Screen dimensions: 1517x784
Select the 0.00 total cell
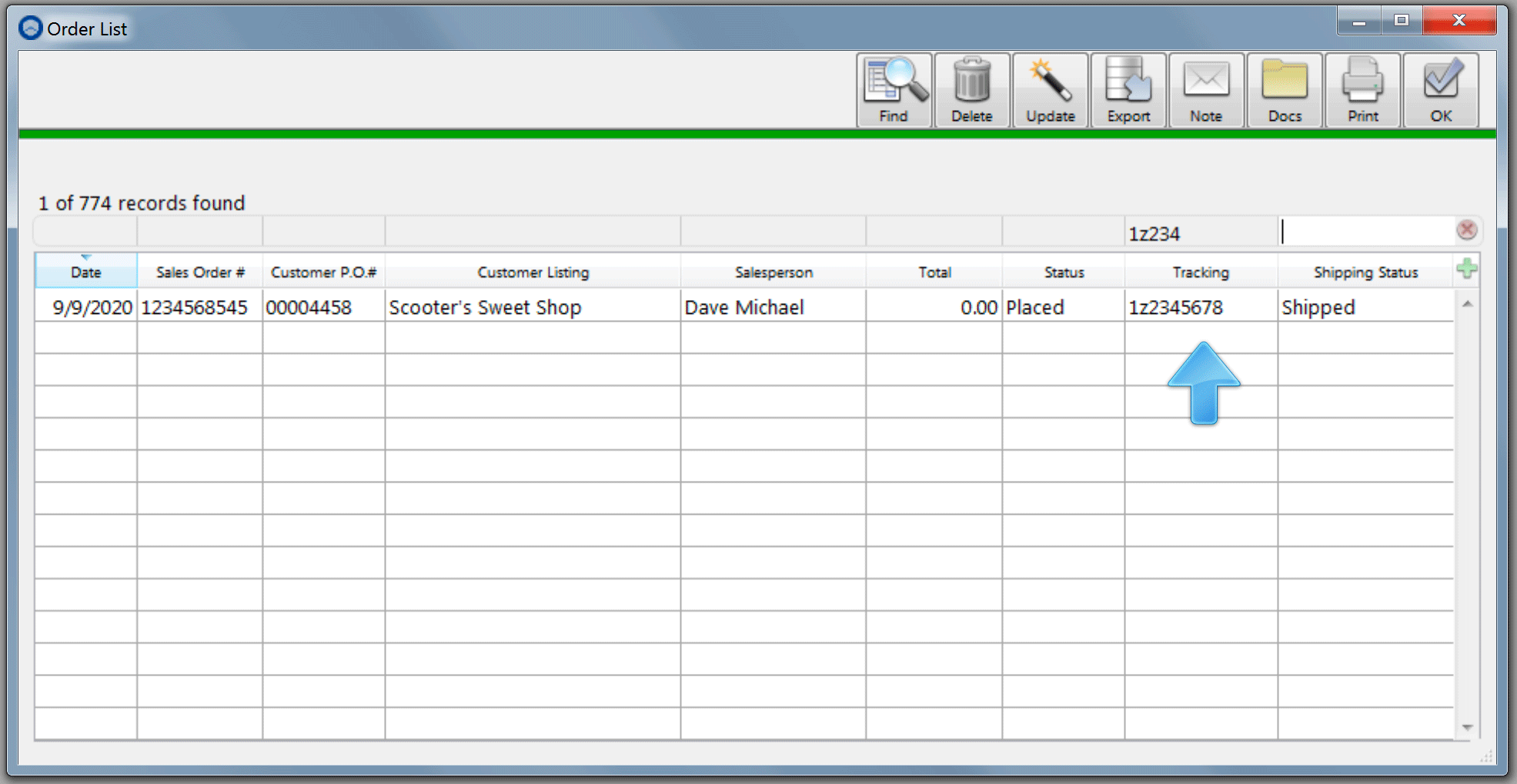point(934,307)
